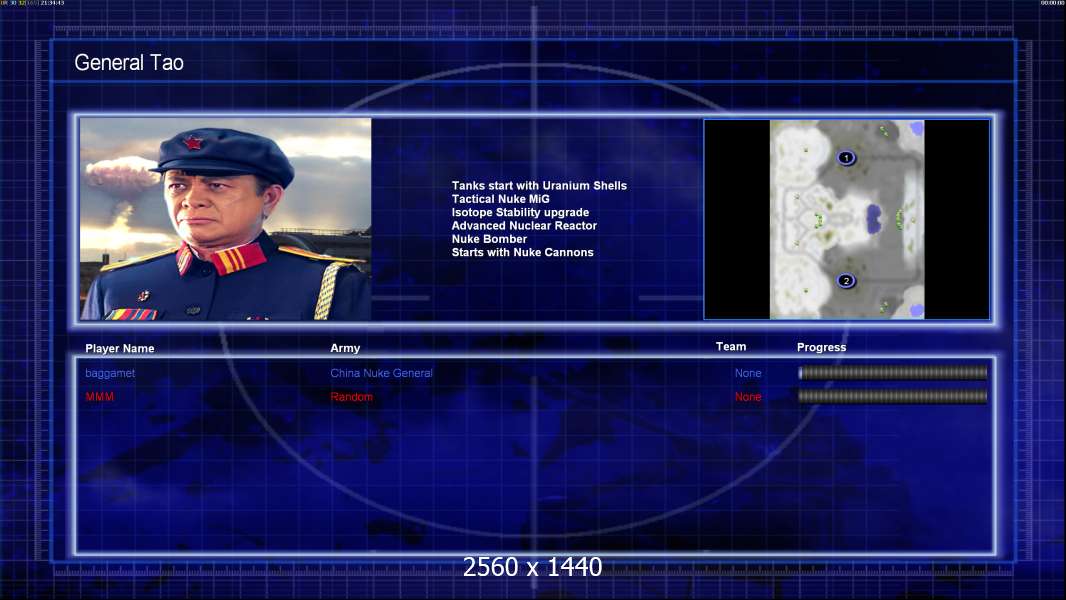This screenshot has height=600, width=1066.
Task: Click the Tactical Nuke MiG ability text
Action: (x=500, y=199)
